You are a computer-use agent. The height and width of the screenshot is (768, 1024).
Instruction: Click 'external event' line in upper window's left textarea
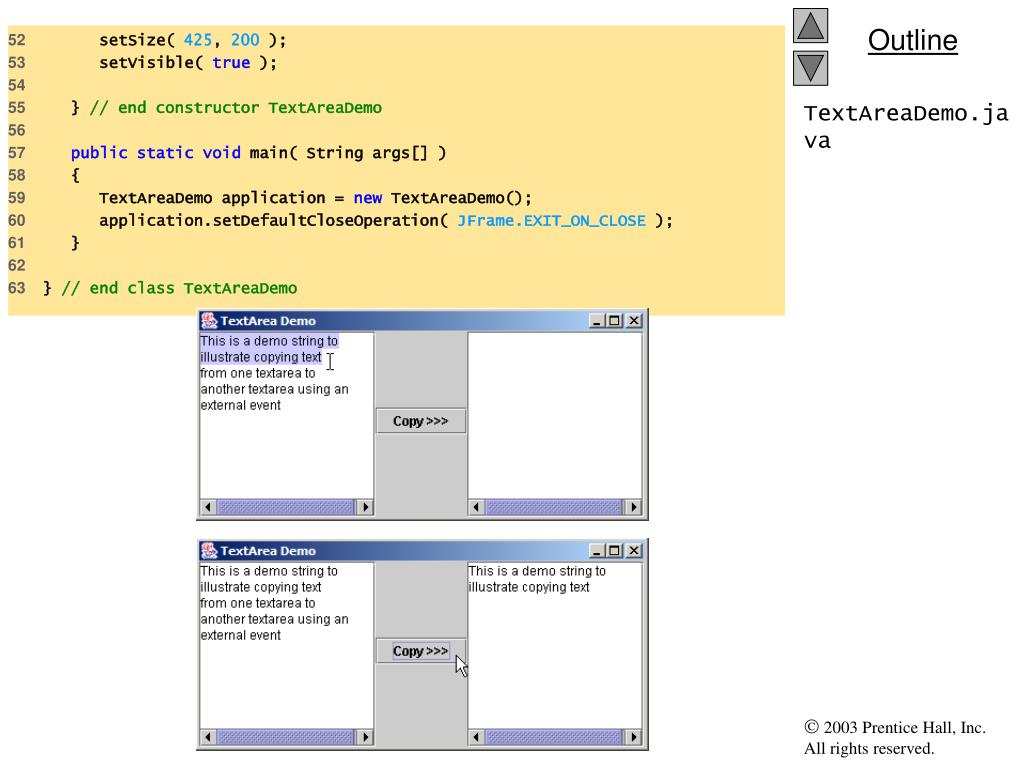pos(240,406)
